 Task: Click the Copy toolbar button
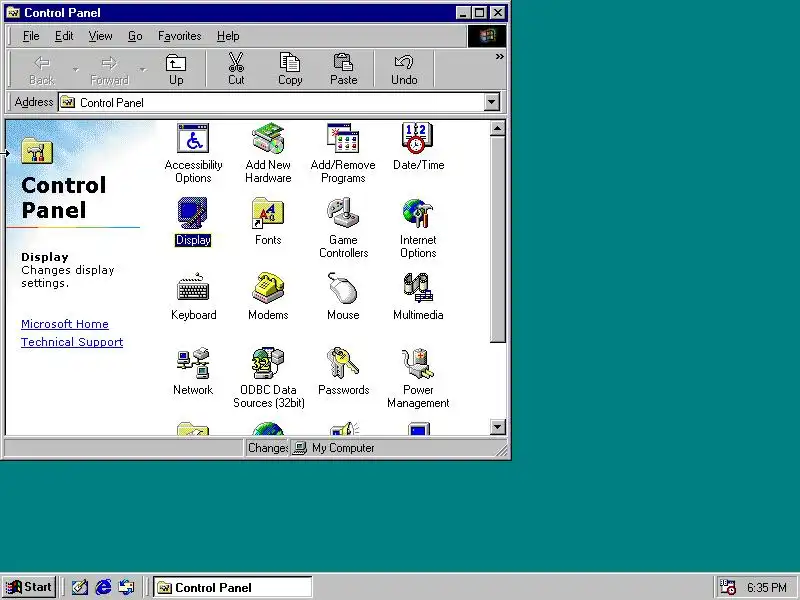(290, 69)
